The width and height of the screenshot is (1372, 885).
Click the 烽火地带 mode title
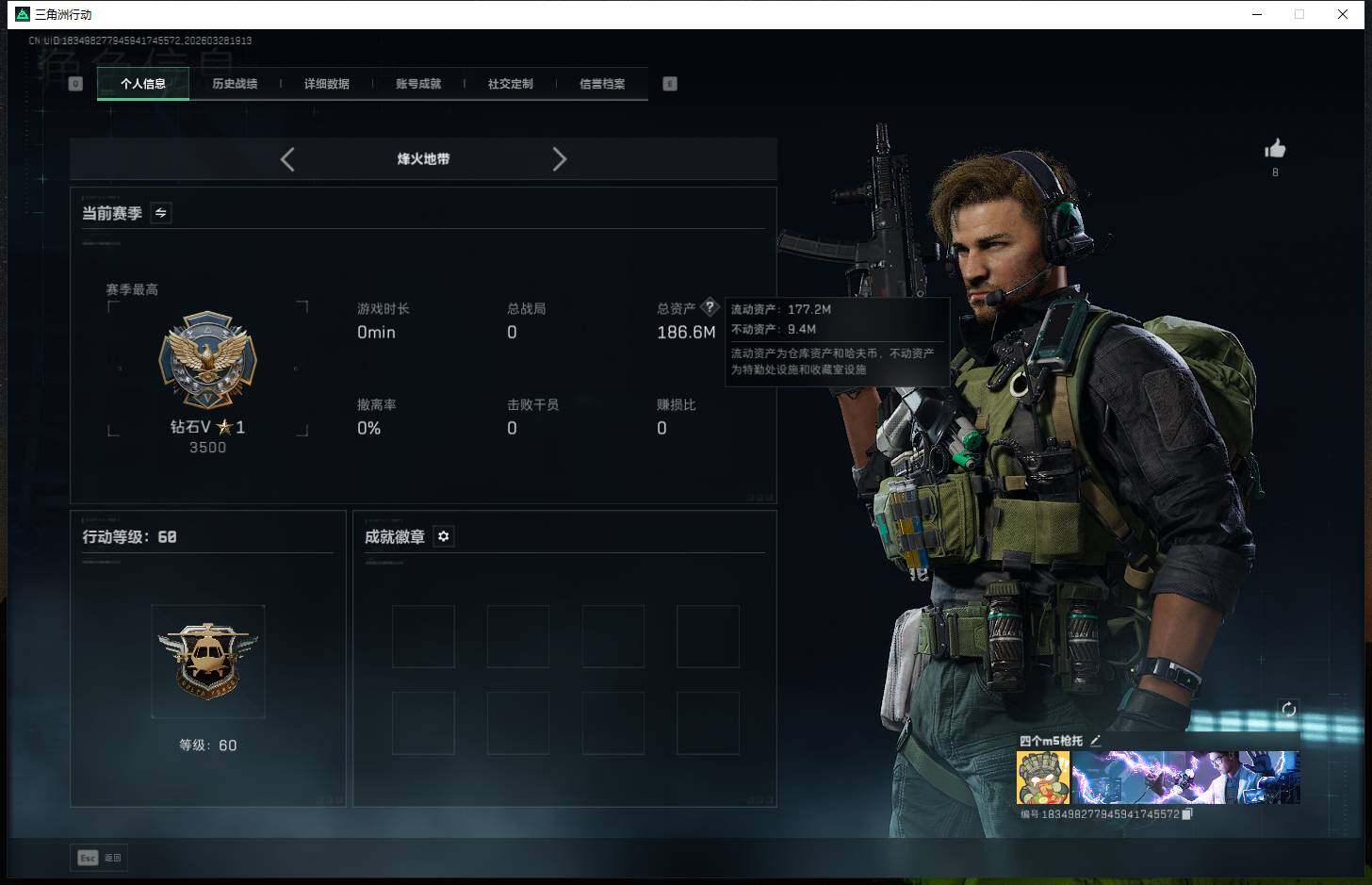pos(423,159)
